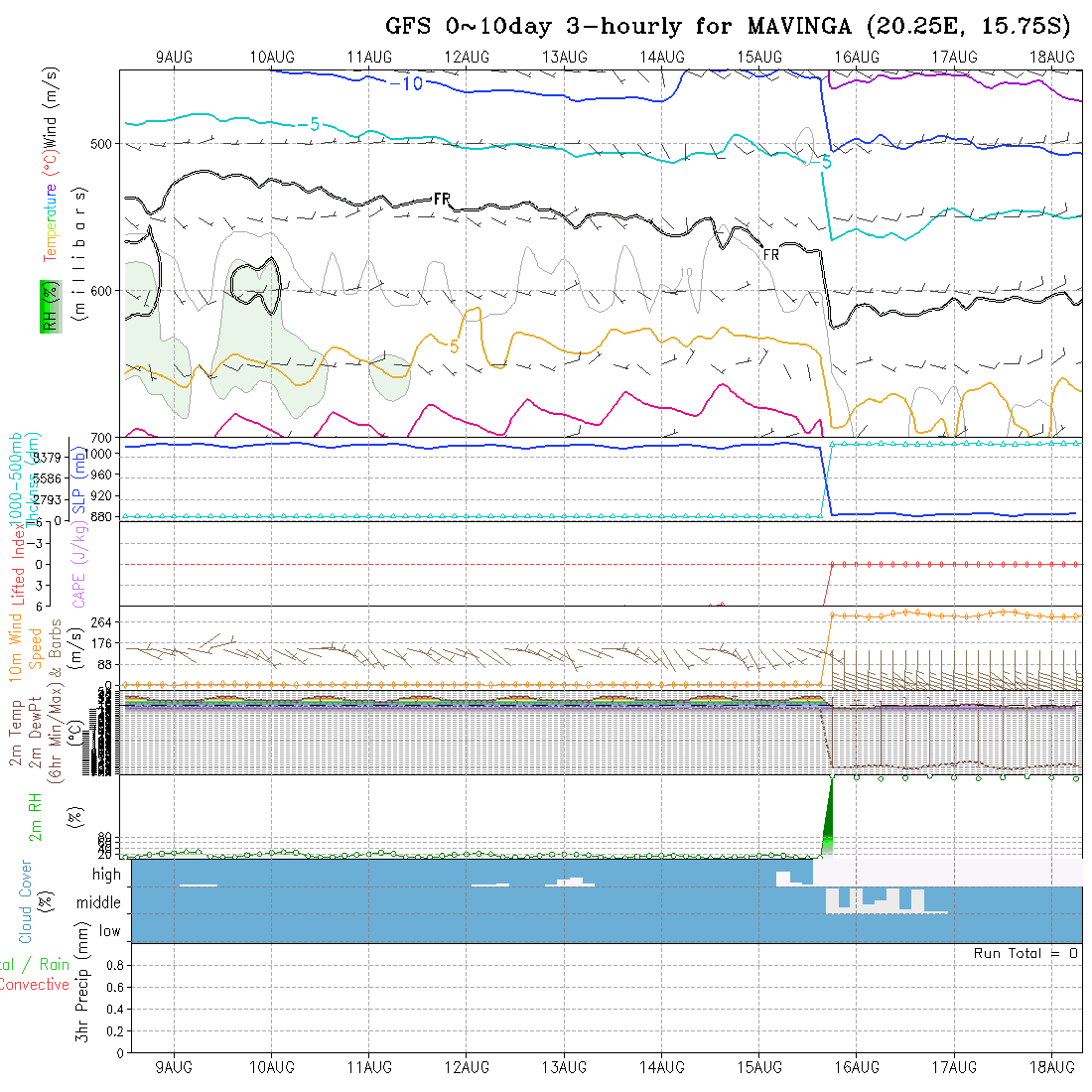Select the 0.6 precipitation tick label
1092x1092 pixels.
(x=115, y=988)
